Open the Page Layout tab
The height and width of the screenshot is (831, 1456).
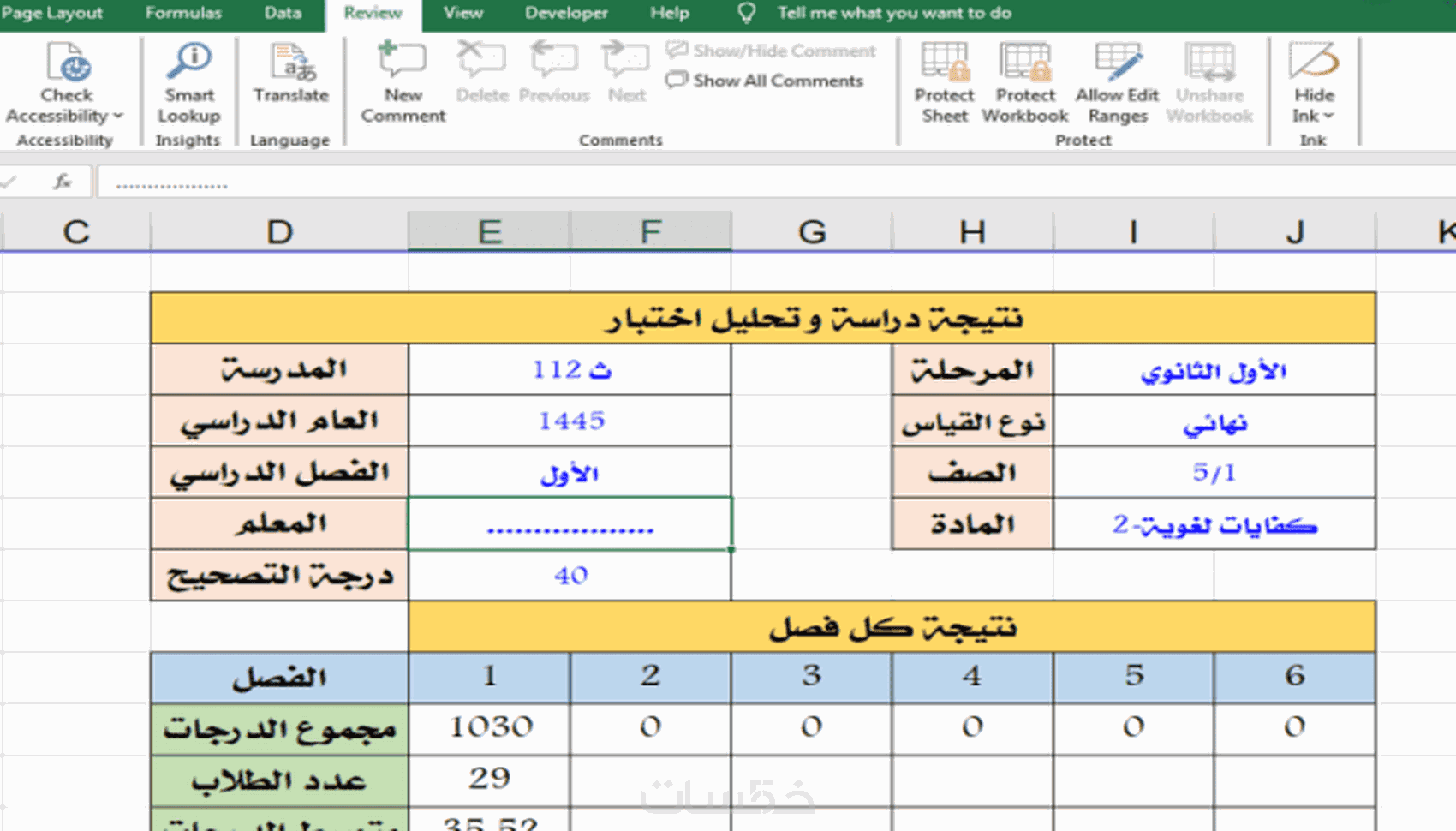click(51, 13)
